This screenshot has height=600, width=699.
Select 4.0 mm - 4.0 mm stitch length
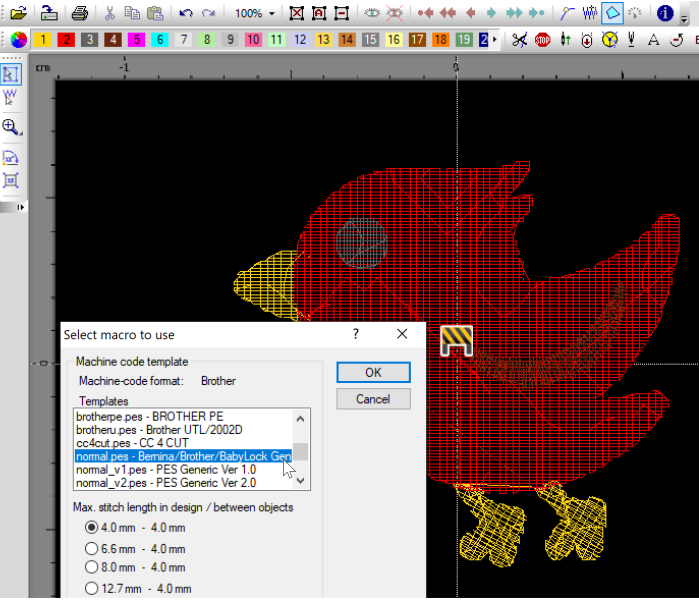(x=91, y=527)
